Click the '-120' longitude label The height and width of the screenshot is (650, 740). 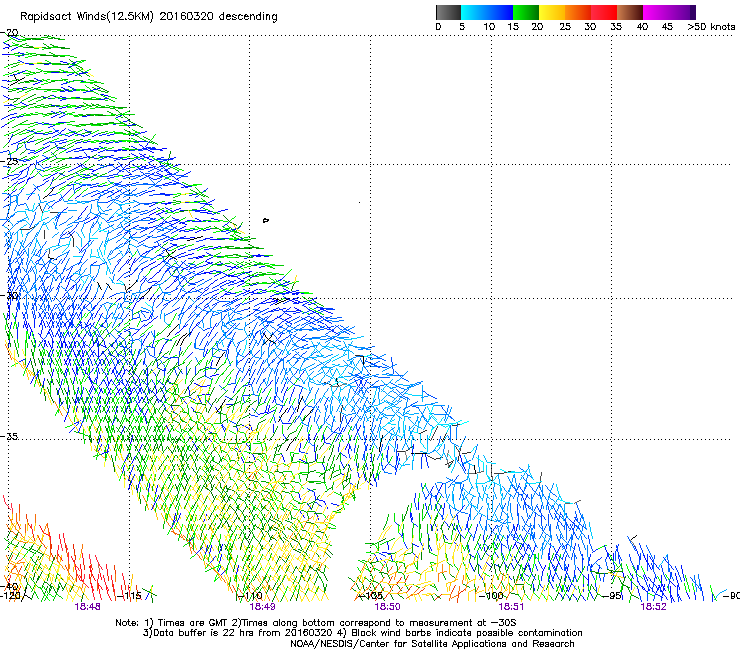pos(11,595)
